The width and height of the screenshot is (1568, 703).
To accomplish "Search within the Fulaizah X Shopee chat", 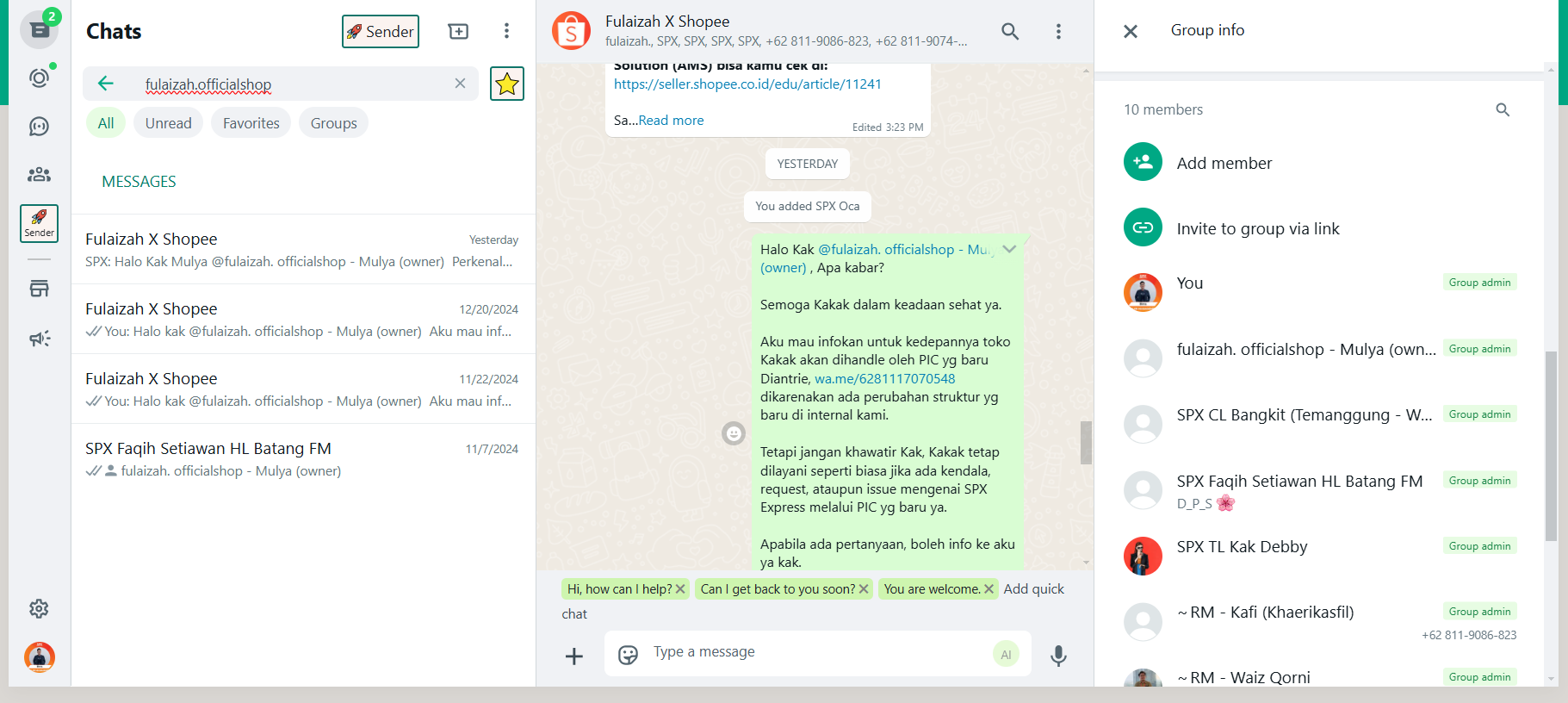I will click(x=1010, y=32).
